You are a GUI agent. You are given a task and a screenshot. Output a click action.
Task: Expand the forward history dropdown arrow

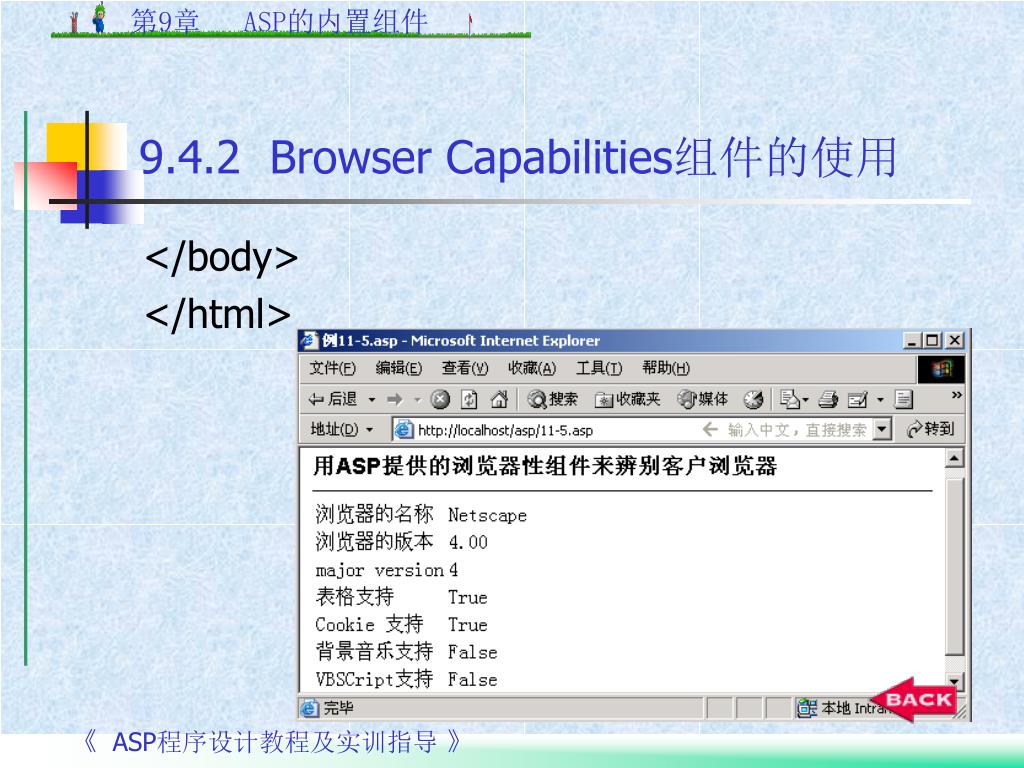417,399
